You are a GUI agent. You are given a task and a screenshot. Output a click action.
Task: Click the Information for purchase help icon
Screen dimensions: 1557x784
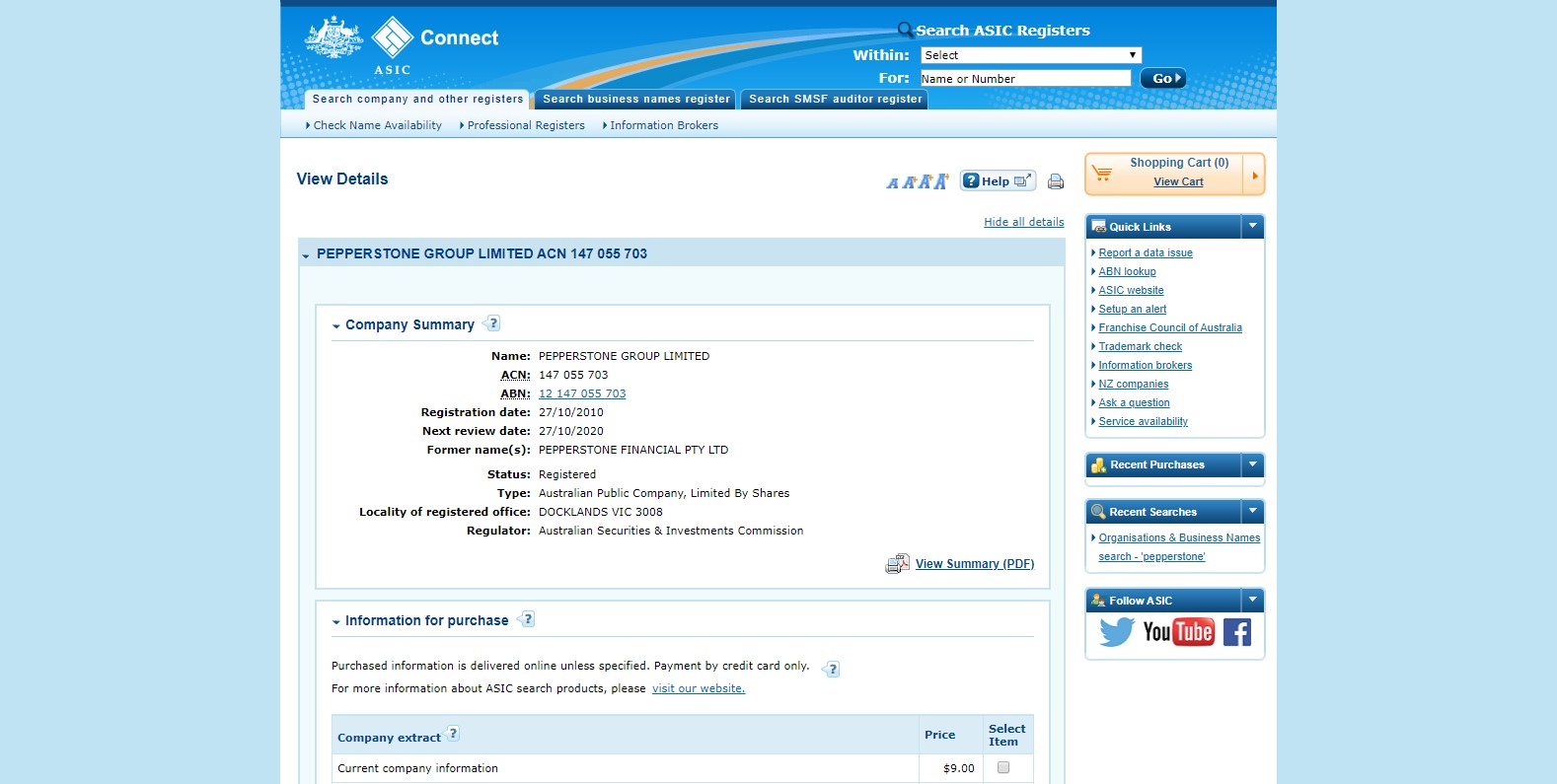(528, 619)
